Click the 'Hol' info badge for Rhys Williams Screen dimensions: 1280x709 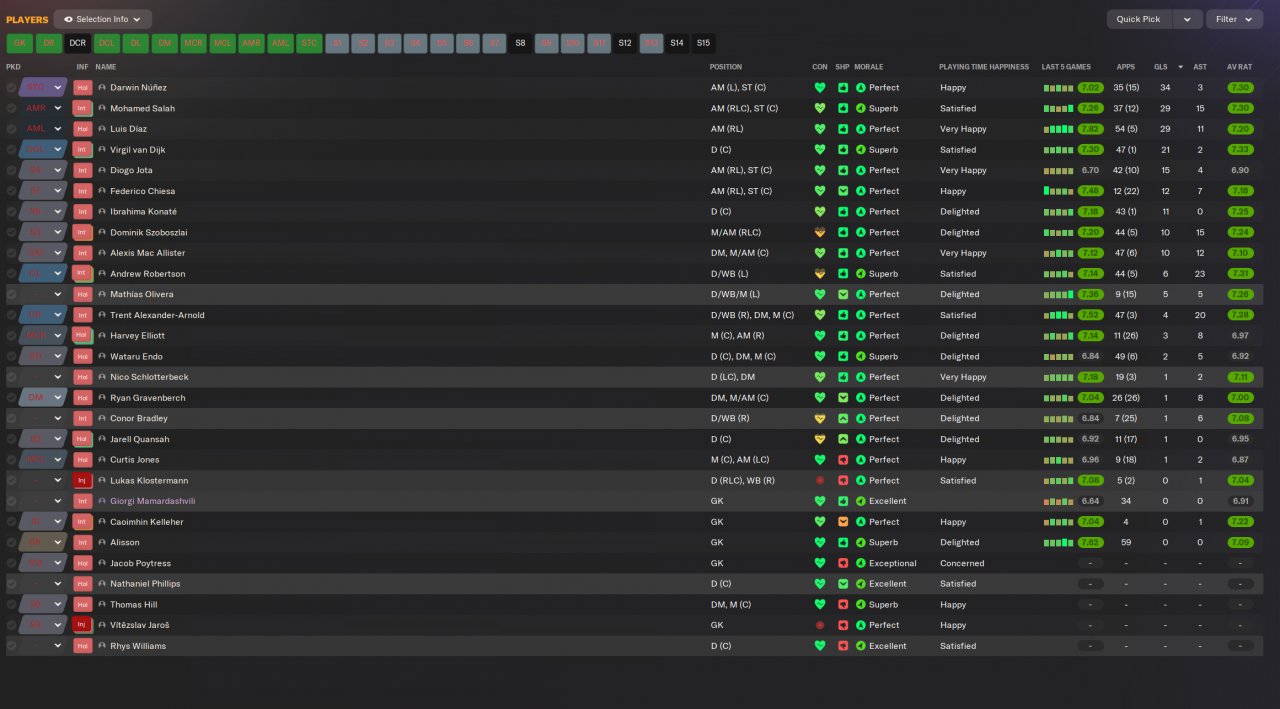(x=83, y=646)
